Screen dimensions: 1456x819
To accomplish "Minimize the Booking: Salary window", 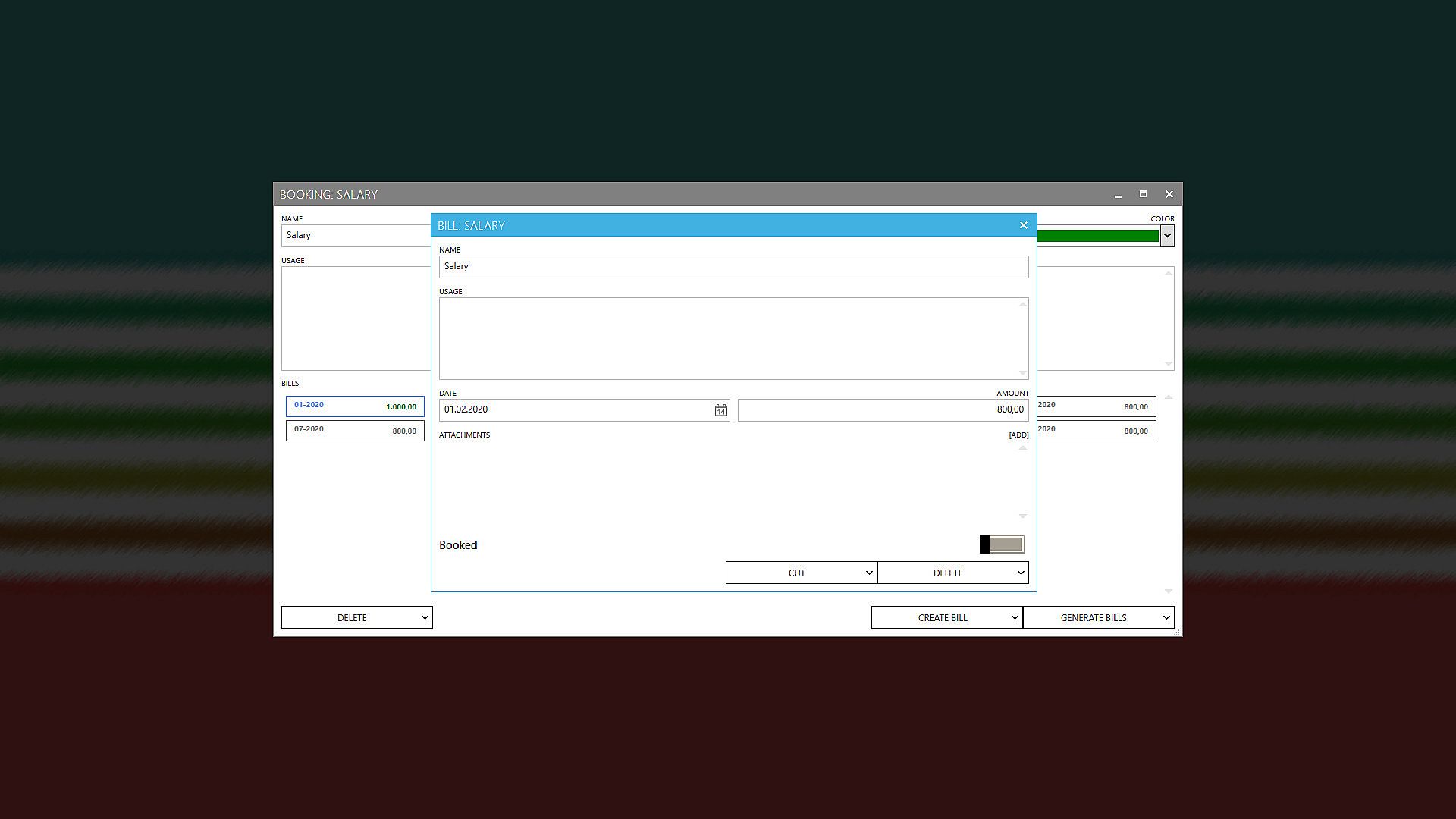I will [x=1118, y=195].
